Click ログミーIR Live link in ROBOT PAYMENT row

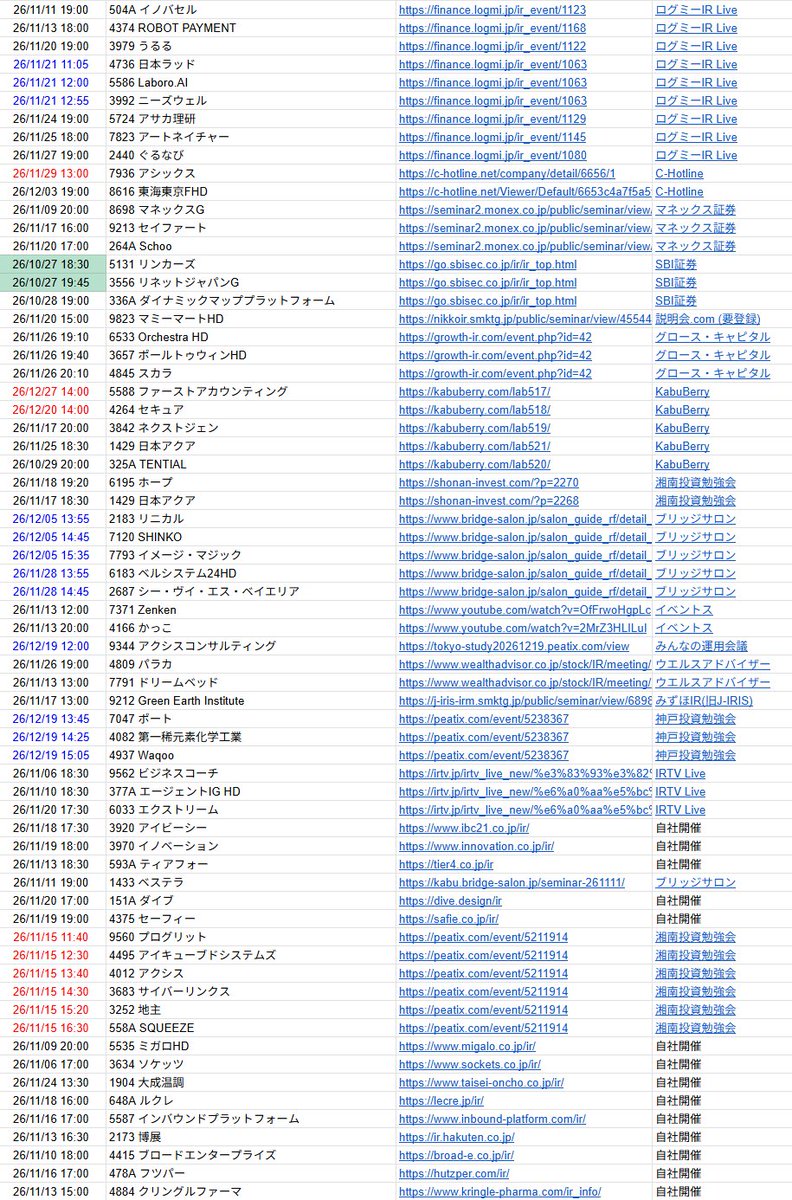point(696,28)
